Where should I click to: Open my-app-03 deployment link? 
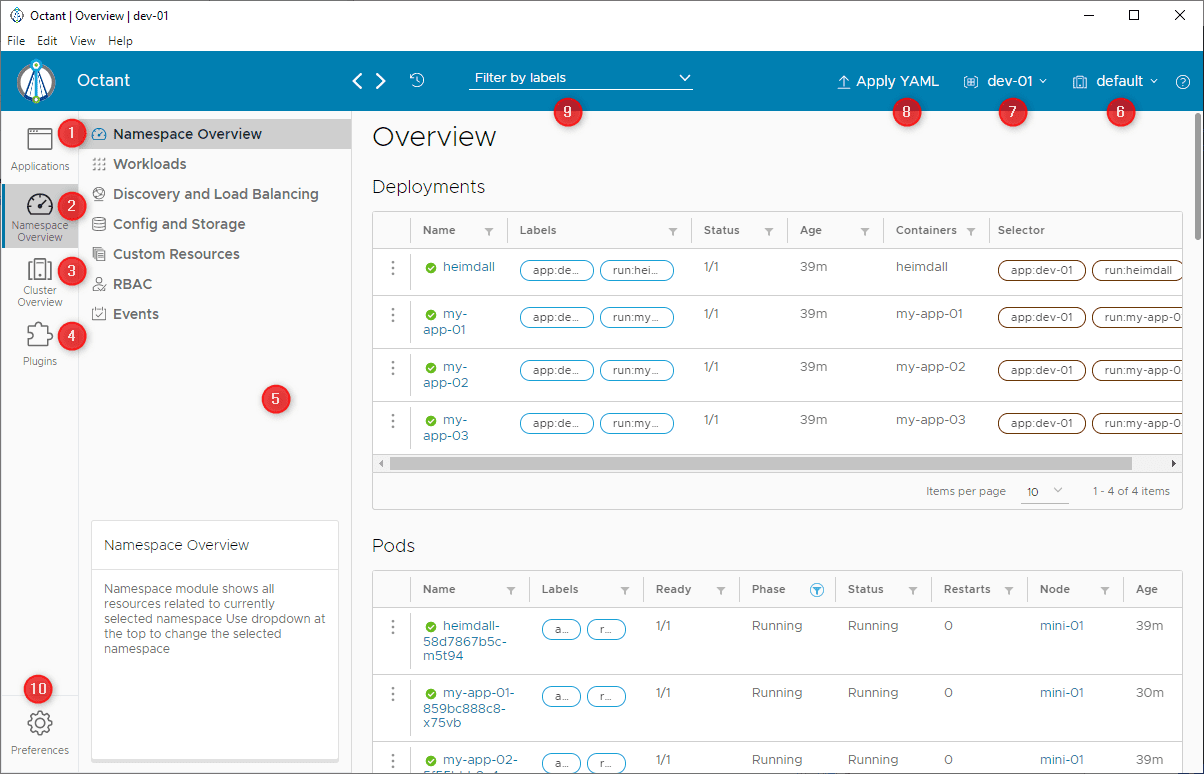click(x=445, y=427)
